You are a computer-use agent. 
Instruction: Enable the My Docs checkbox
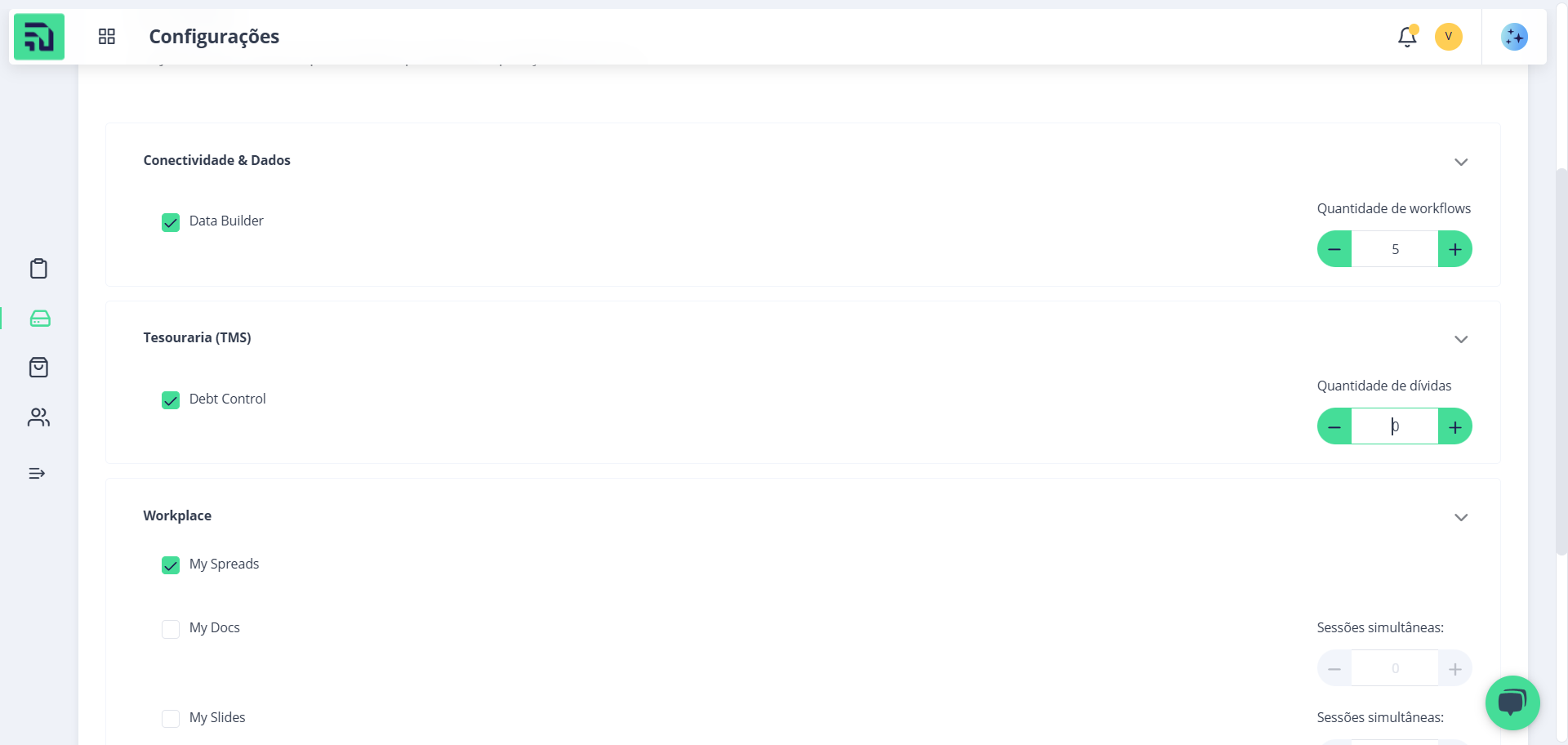(171, 629)
